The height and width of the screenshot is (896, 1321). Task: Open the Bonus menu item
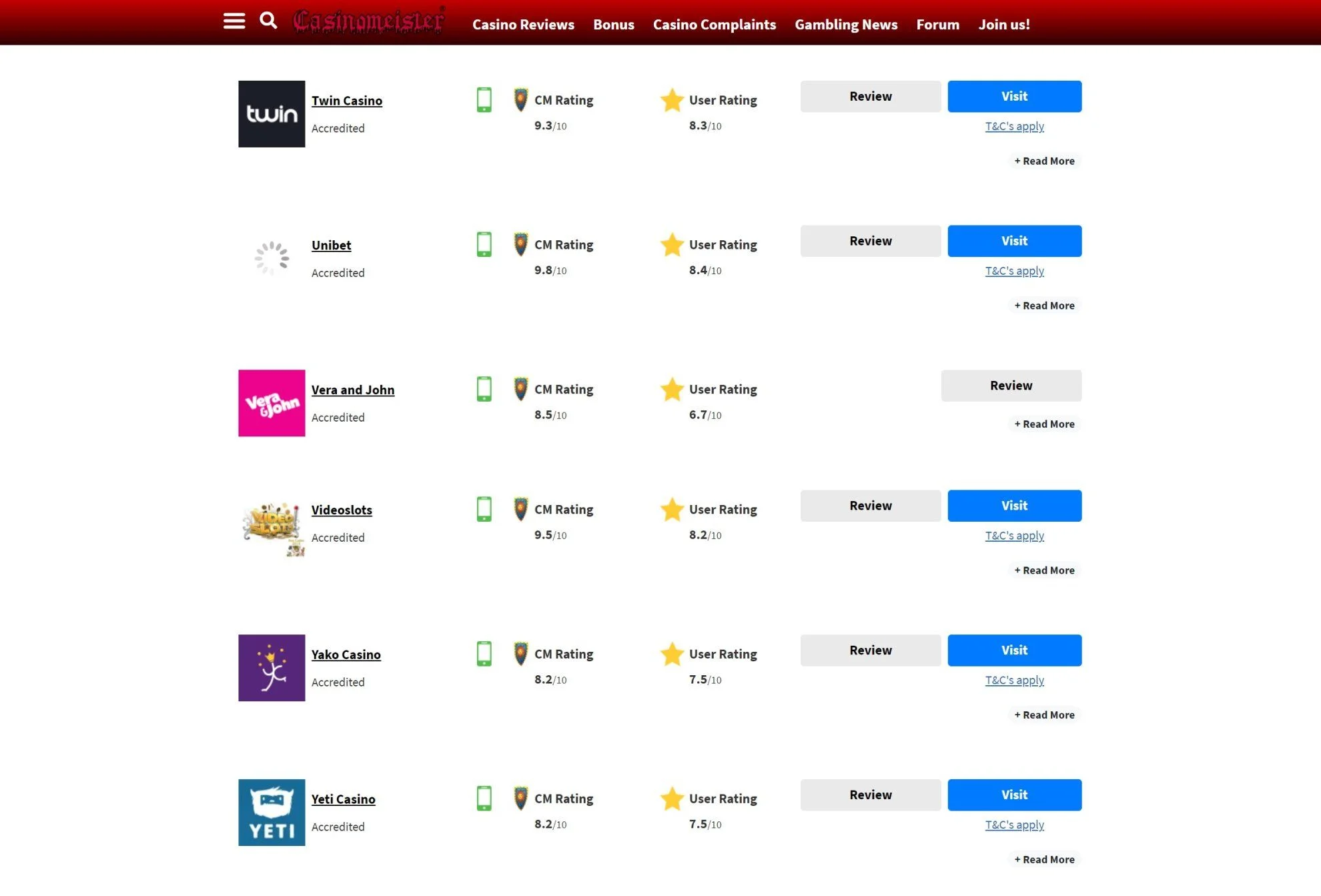[x=614, y=25]
